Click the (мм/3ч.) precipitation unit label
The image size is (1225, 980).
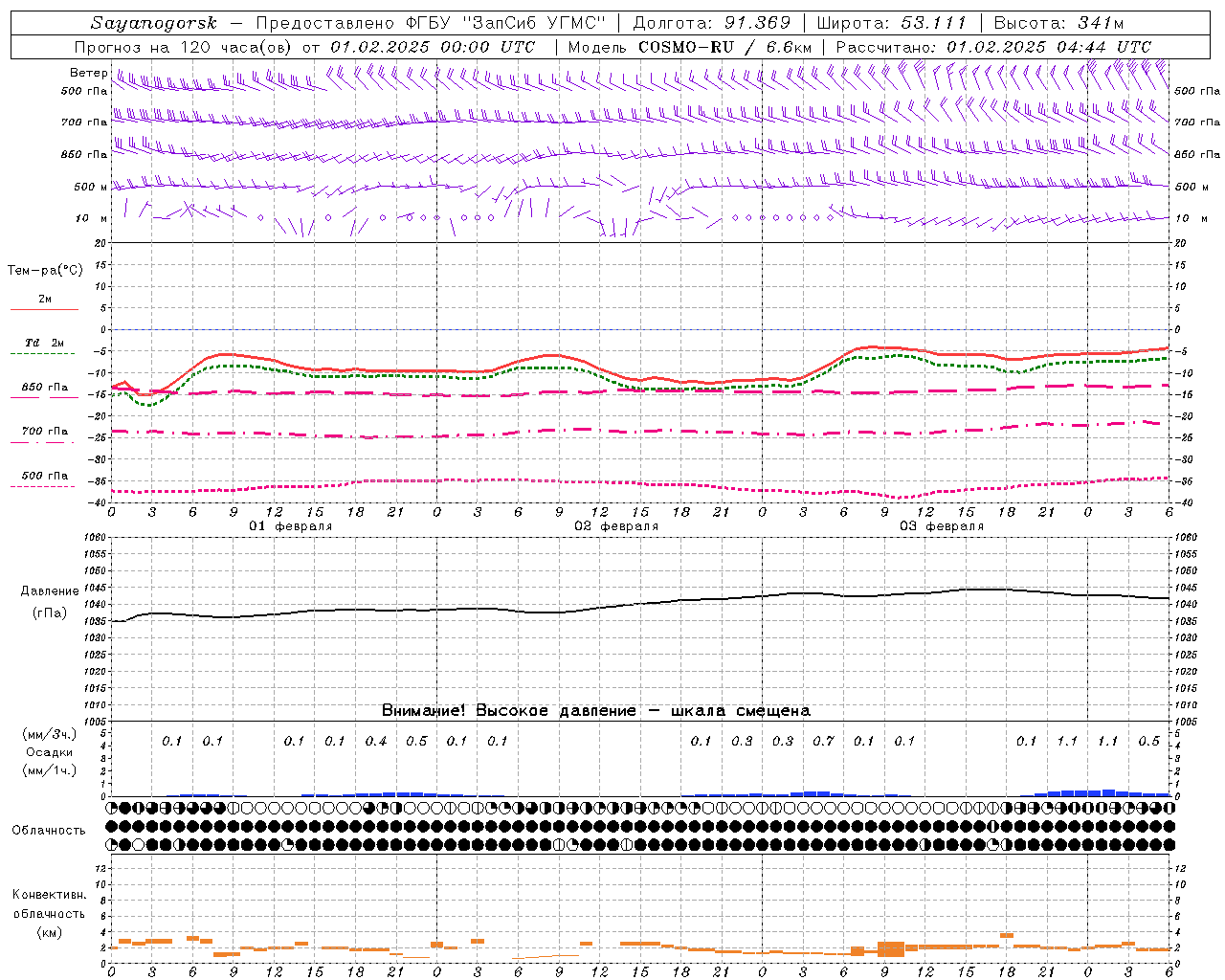[x=50, y=734]
